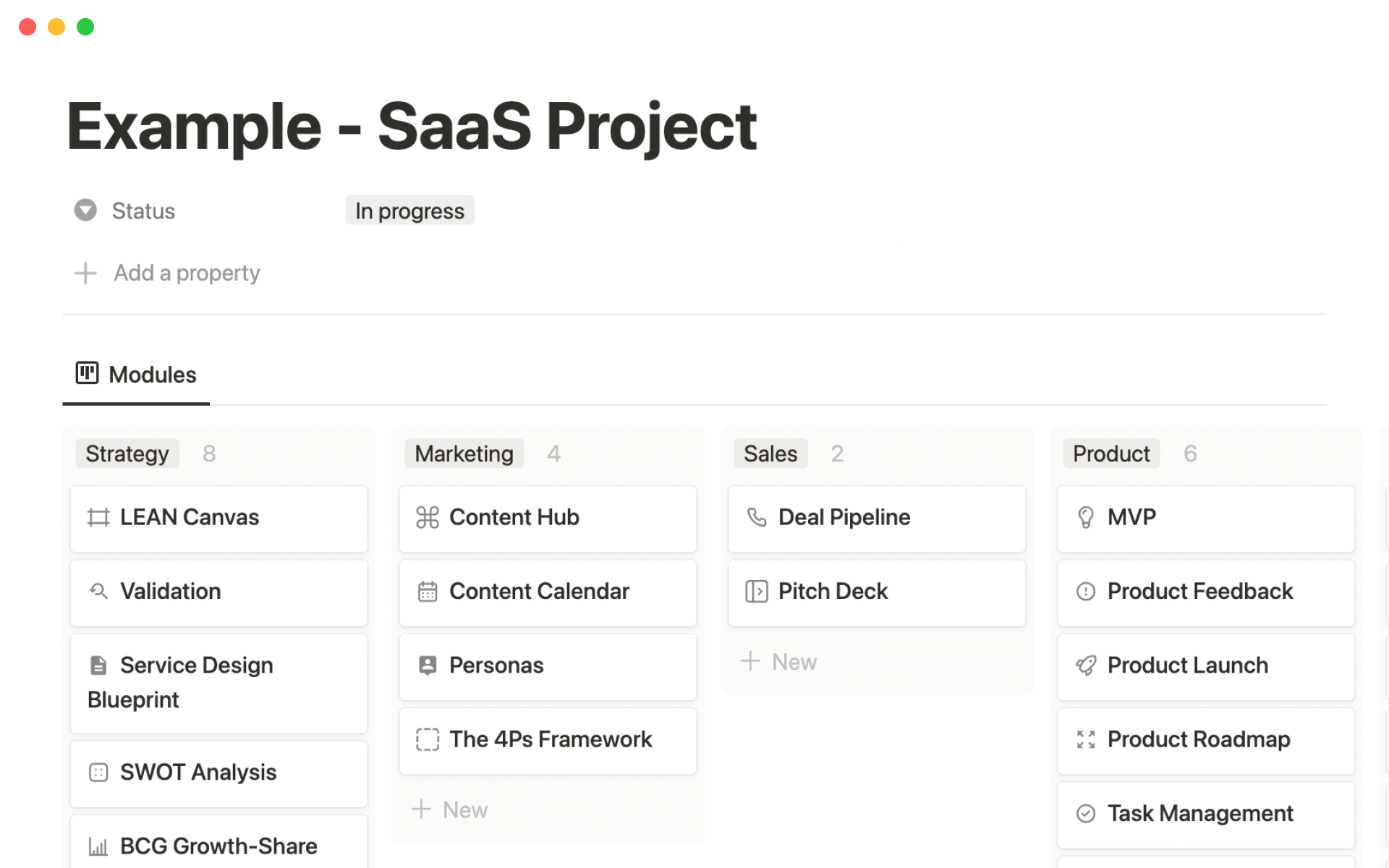1389x868 pixels.
Task: Click the Product Roadmap expand-arrows icon
Action: pos(1085,739)
